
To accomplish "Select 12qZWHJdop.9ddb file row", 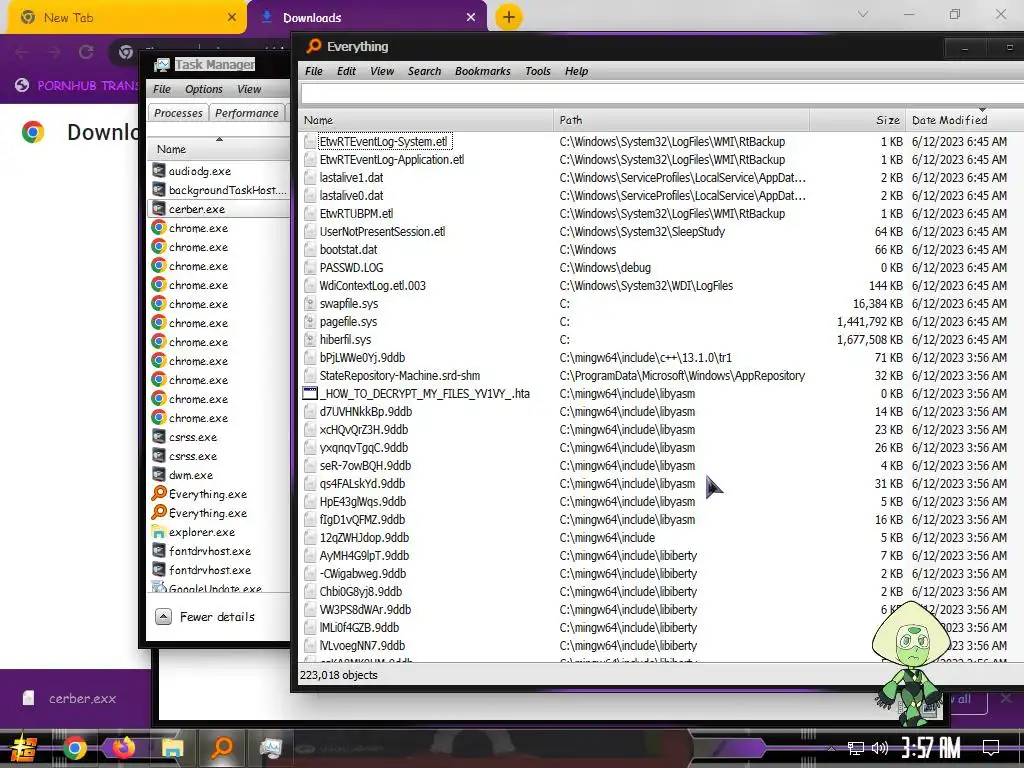I will coord(662,538).
